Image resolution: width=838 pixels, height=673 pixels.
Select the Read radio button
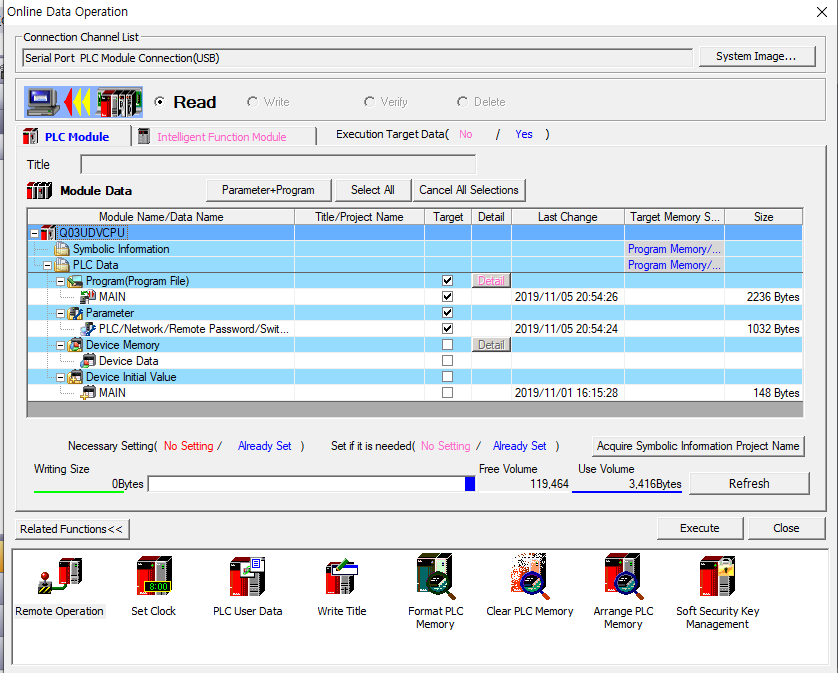(159, 102)
